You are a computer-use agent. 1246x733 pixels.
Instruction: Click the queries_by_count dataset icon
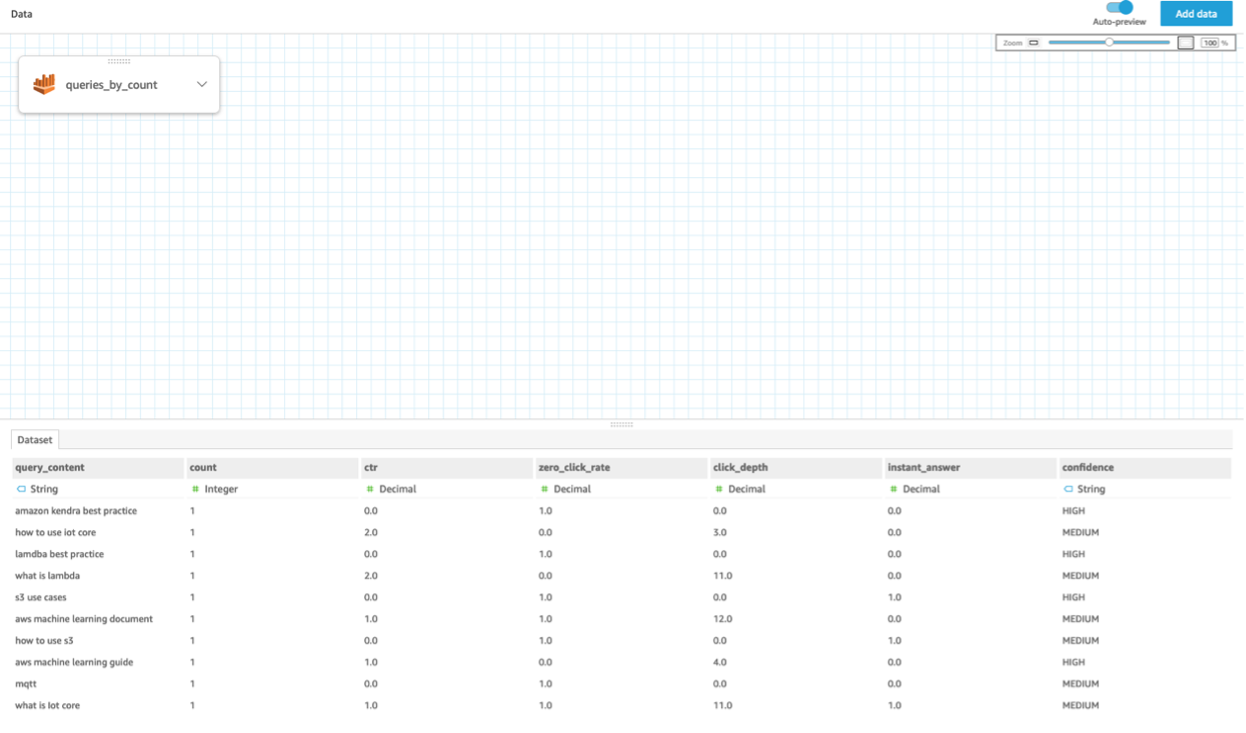pyautogui.click(x=44, y=85)
